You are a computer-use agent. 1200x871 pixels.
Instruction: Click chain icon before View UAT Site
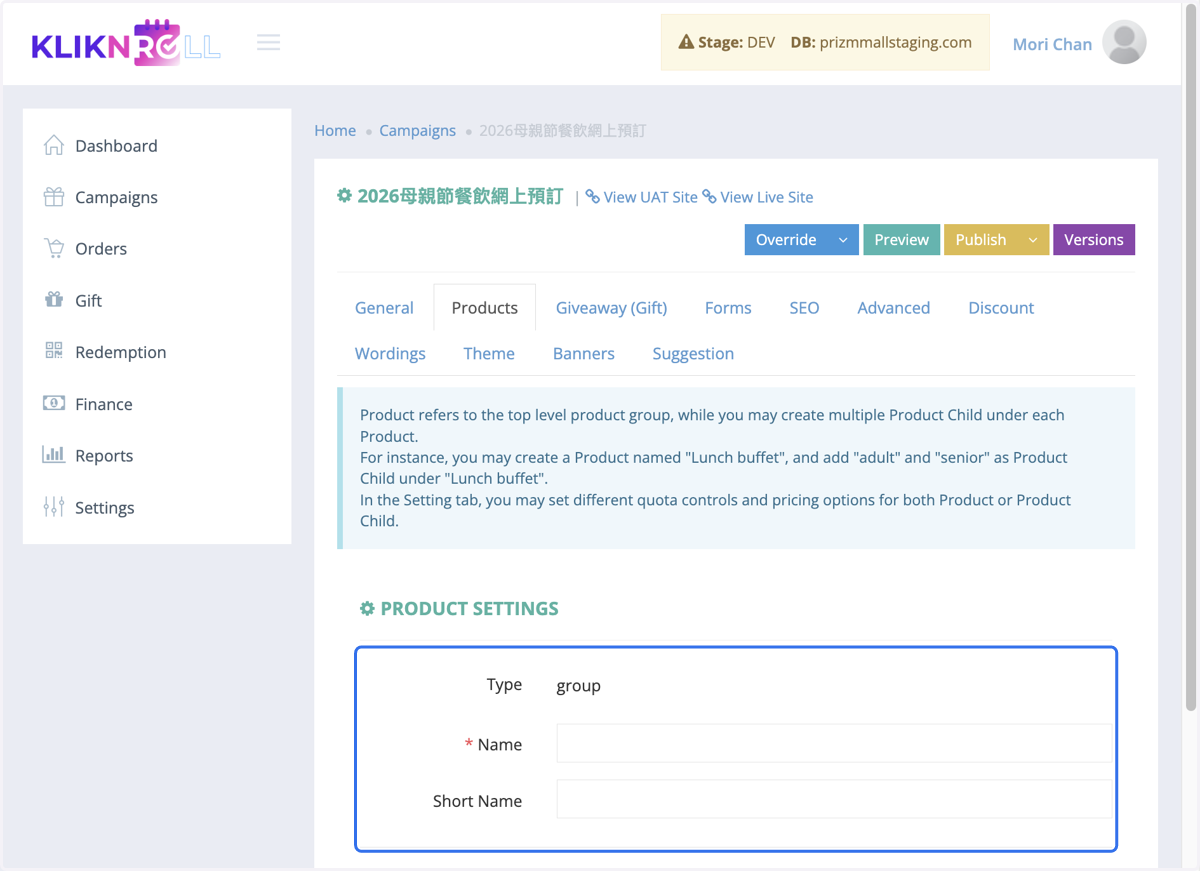593,197
